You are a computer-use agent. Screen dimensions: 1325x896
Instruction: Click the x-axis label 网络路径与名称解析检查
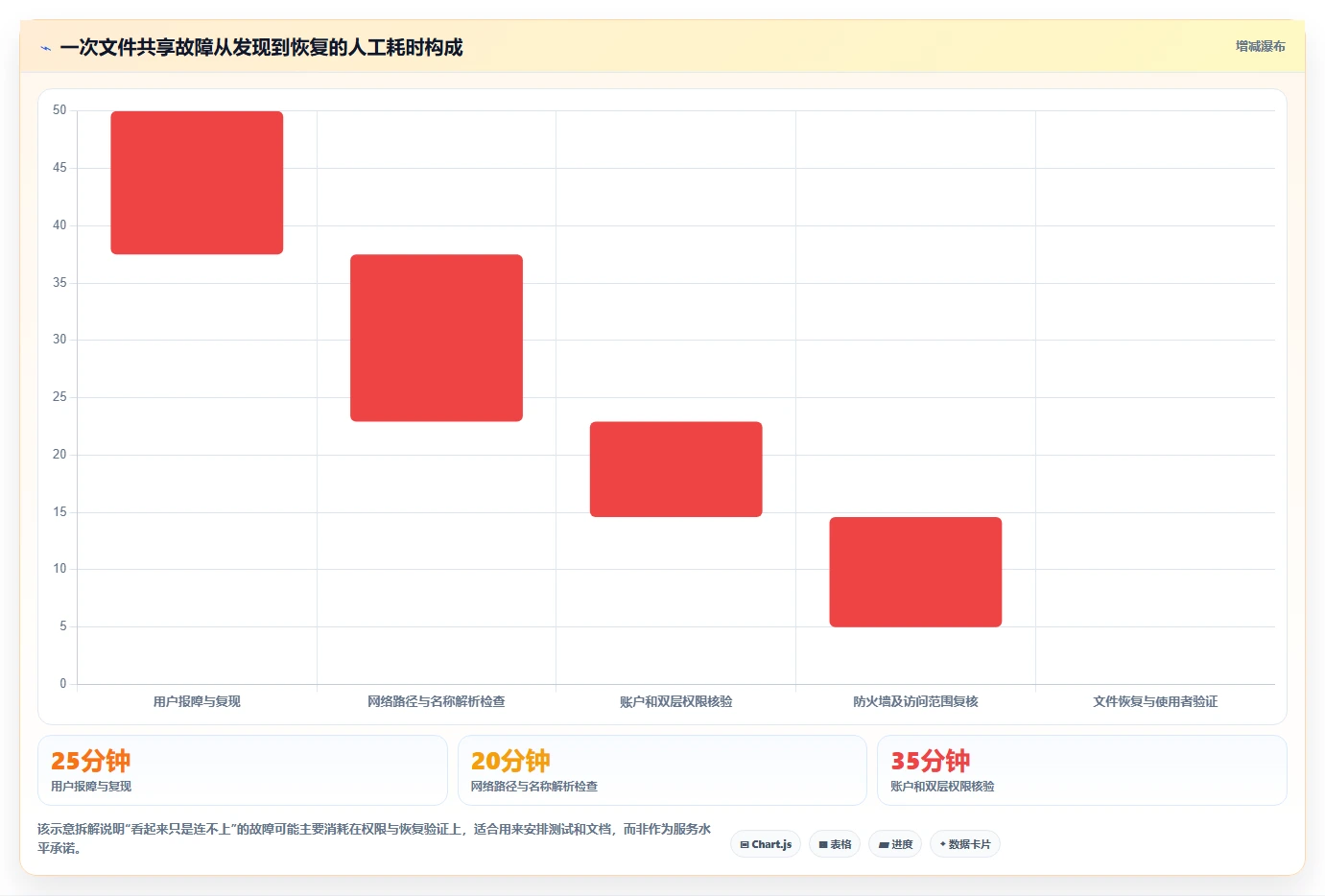click(437, 702)
